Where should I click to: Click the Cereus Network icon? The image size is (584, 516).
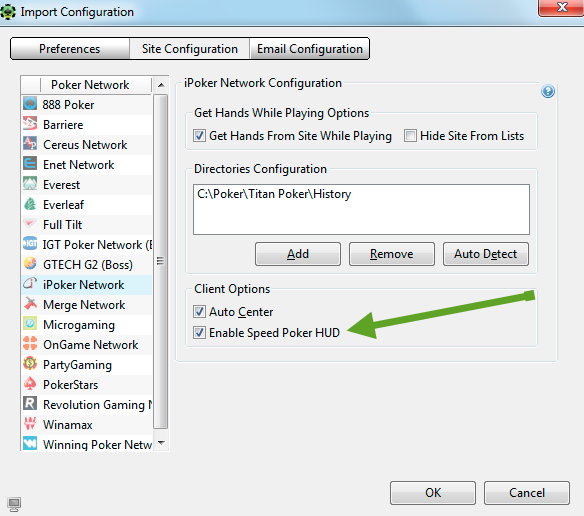(x=30, y=144)
